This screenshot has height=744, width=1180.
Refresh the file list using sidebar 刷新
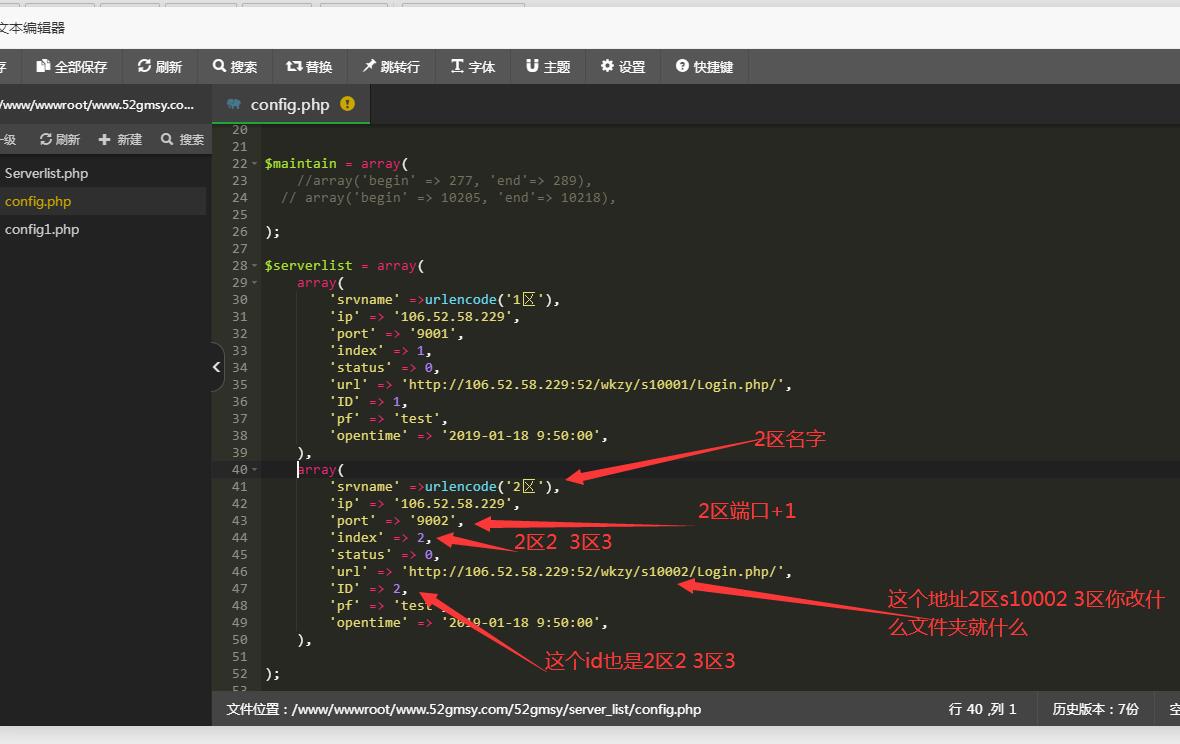pyautogui.click(x=60, y=140)
